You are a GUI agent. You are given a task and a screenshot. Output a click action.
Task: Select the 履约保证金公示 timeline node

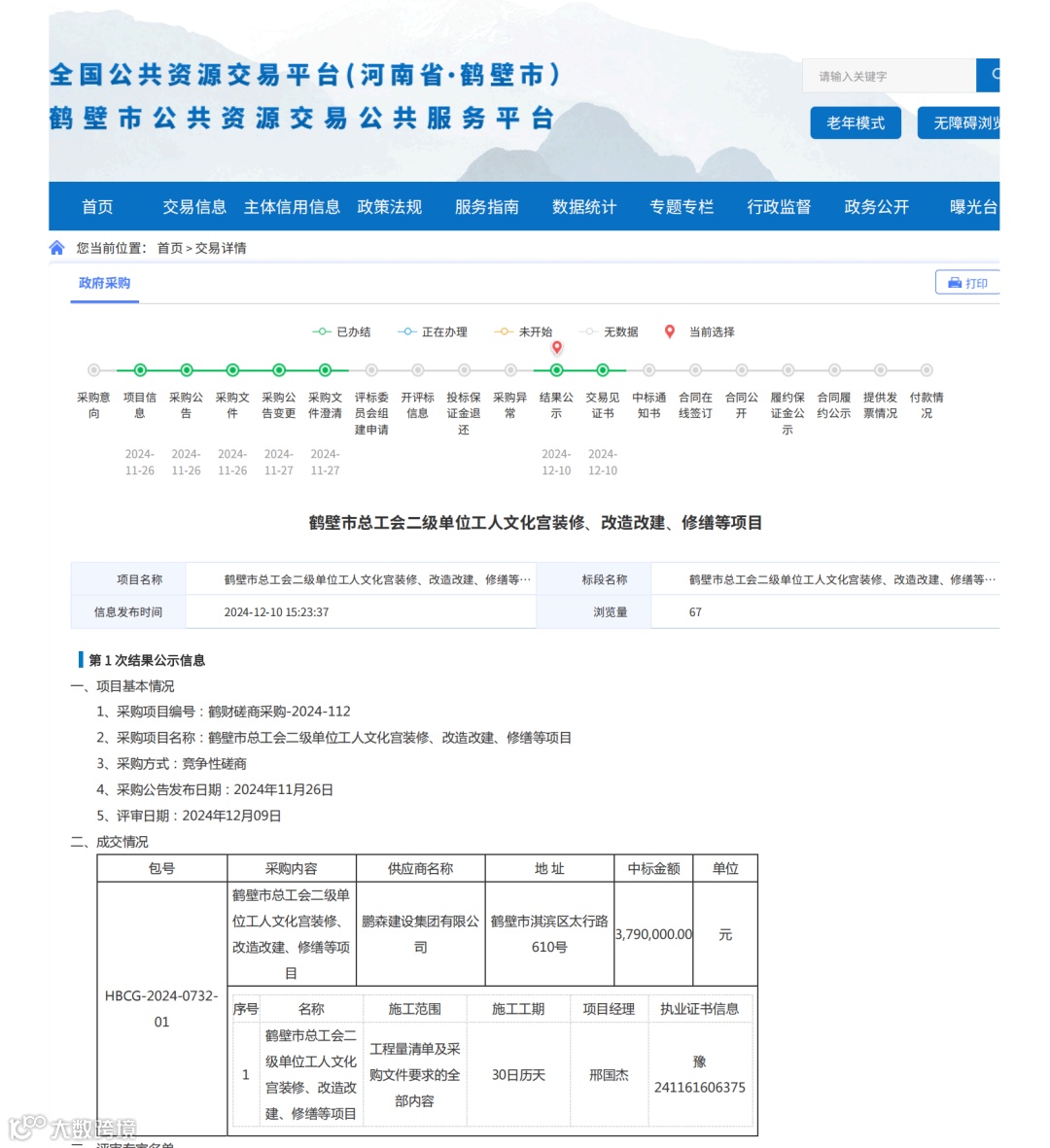point(787,370)
